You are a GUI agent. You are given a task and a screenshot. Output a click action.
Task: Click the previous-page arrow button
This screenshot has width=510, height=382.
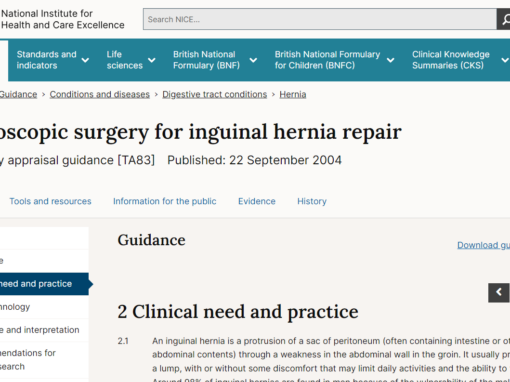499,293
